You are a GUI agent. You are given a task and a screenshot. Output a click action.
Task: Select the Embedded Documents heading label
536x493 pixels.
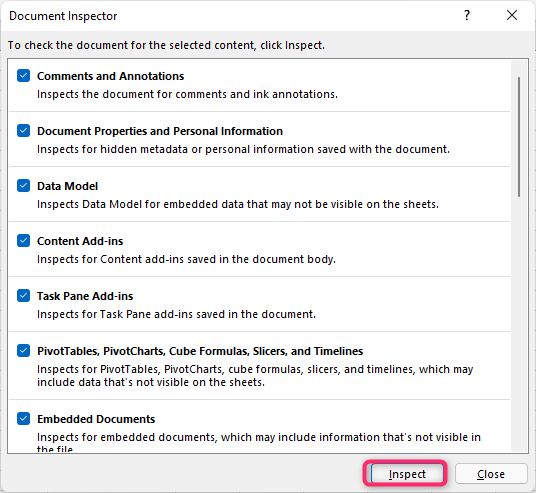click(96, 419)
